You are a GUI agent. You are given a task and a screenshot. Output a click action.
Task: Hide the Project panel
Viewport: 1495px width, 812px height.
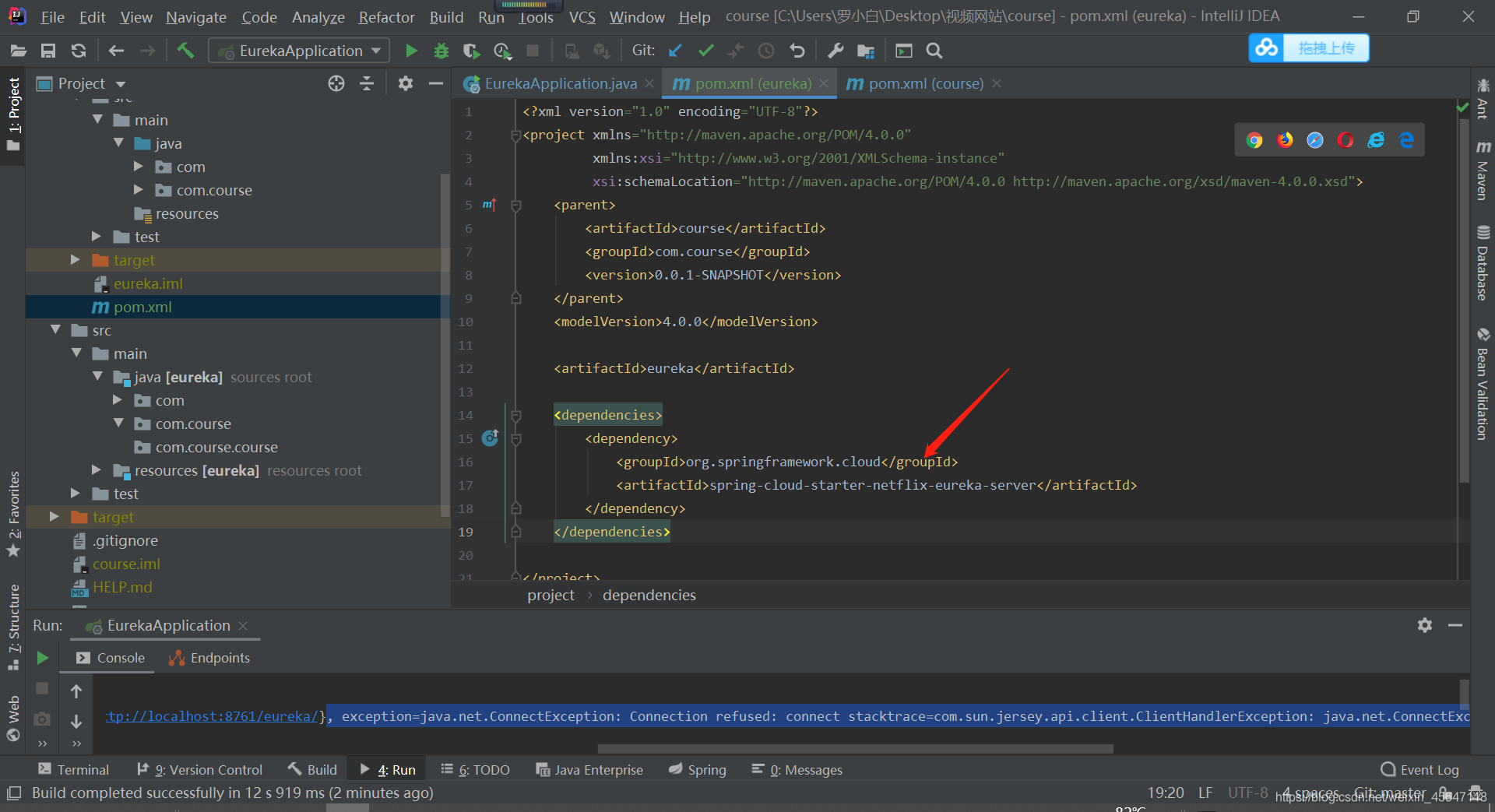(436, 83)
